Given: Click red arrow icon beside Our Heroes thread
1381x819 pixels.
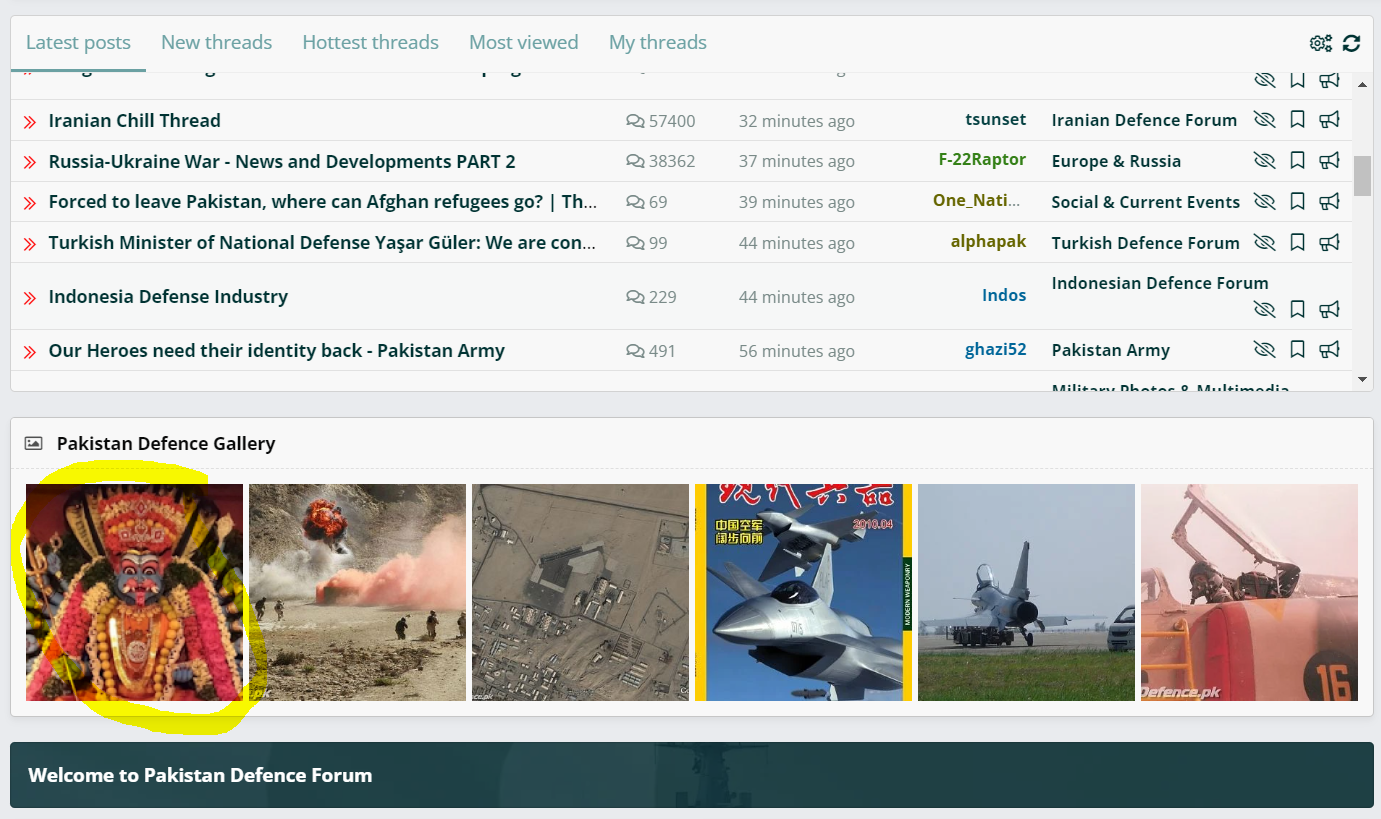Looking at the screenshot, I should (x=30, y=351).
